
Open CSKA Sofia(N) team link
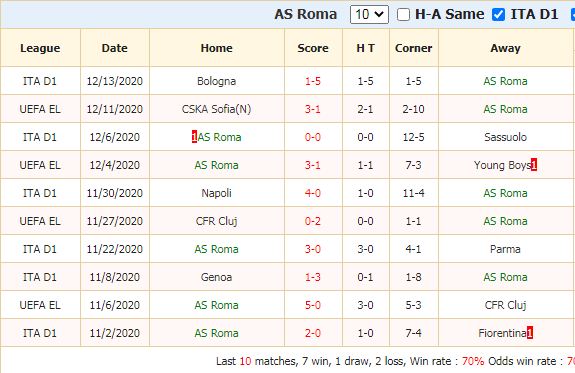click(216, 109)
